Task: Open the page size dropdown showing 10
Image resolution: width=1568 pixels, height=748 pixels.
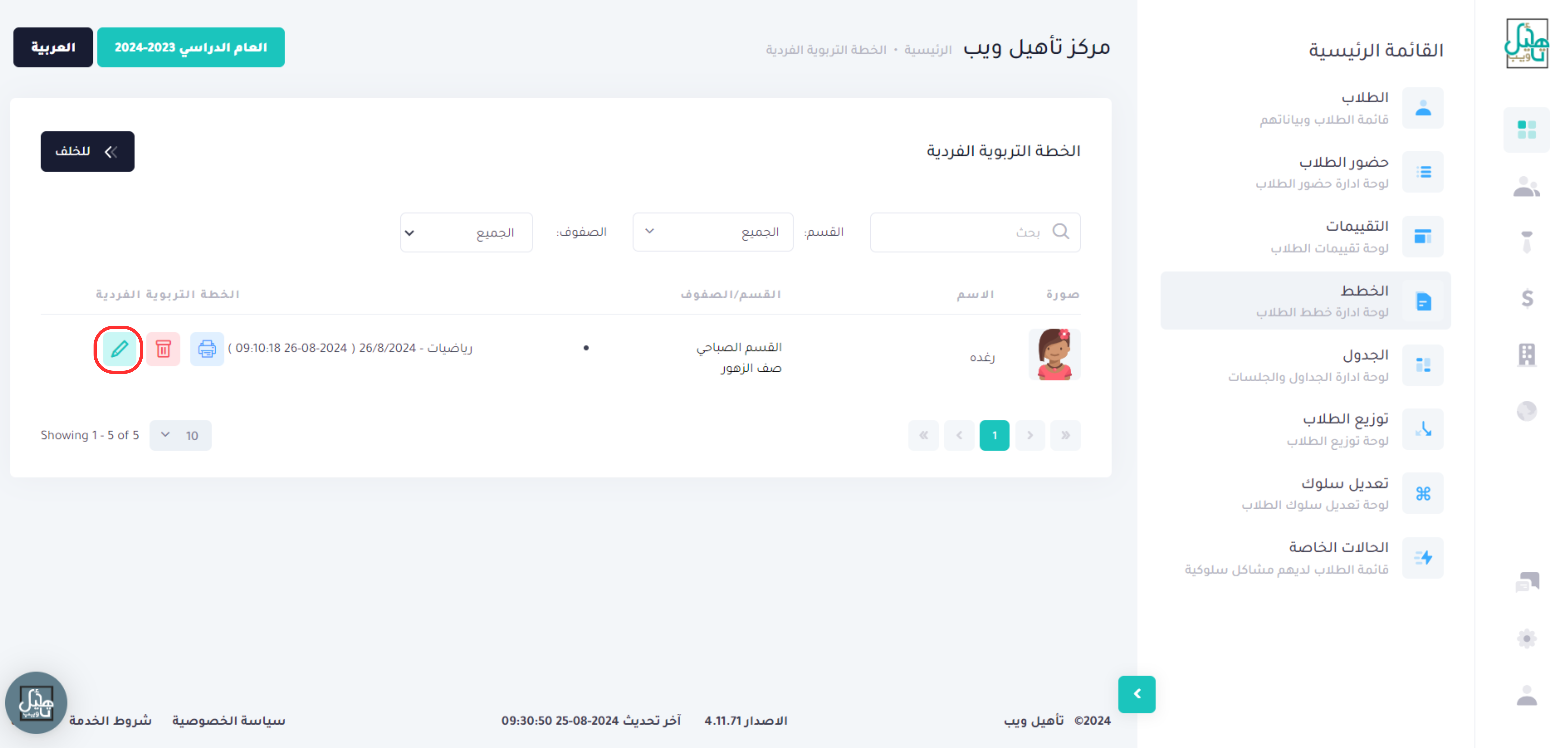Action: tap(180, 435)
